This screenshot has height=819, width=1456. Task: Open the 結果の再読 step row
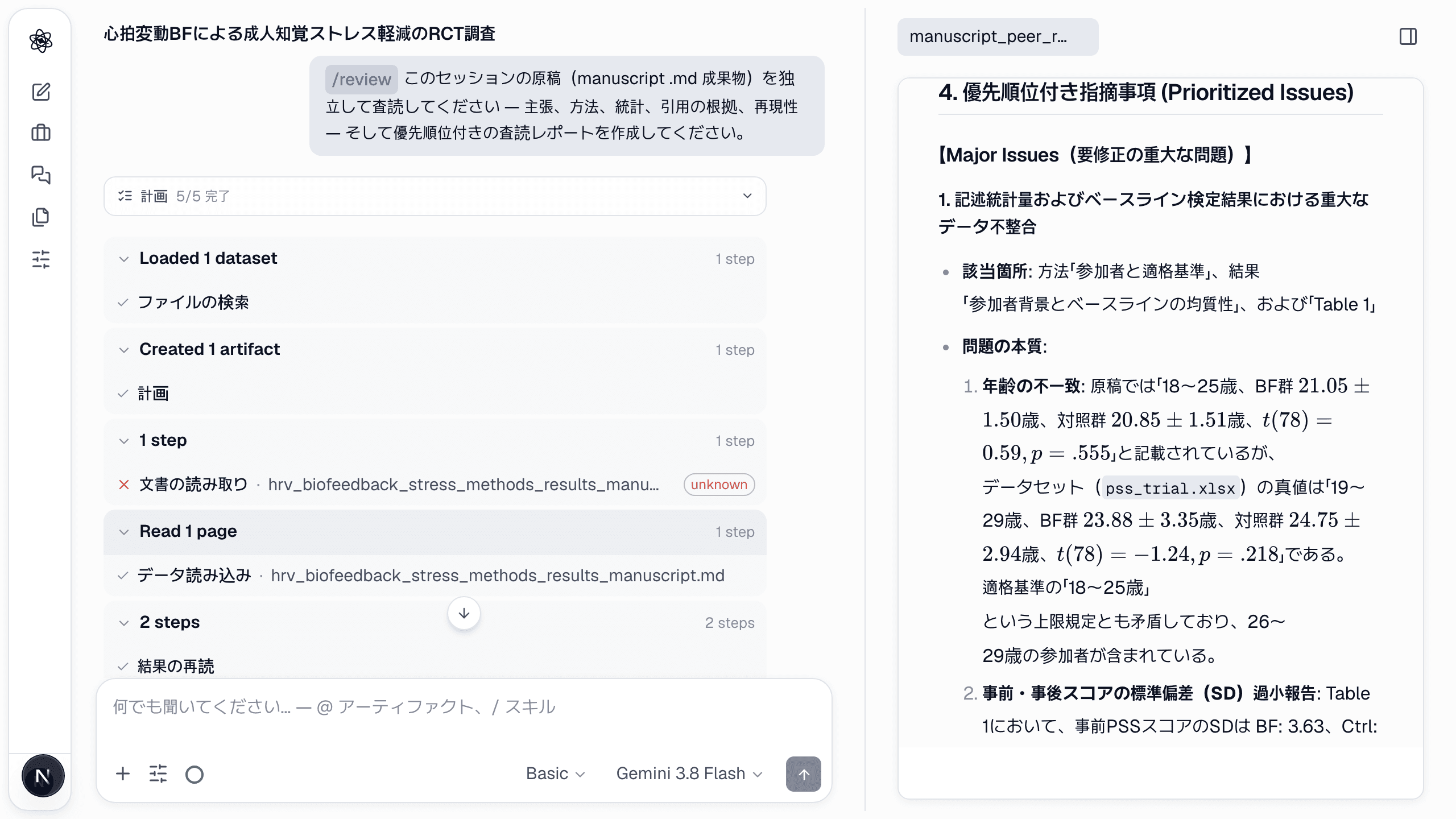point(435,667)
